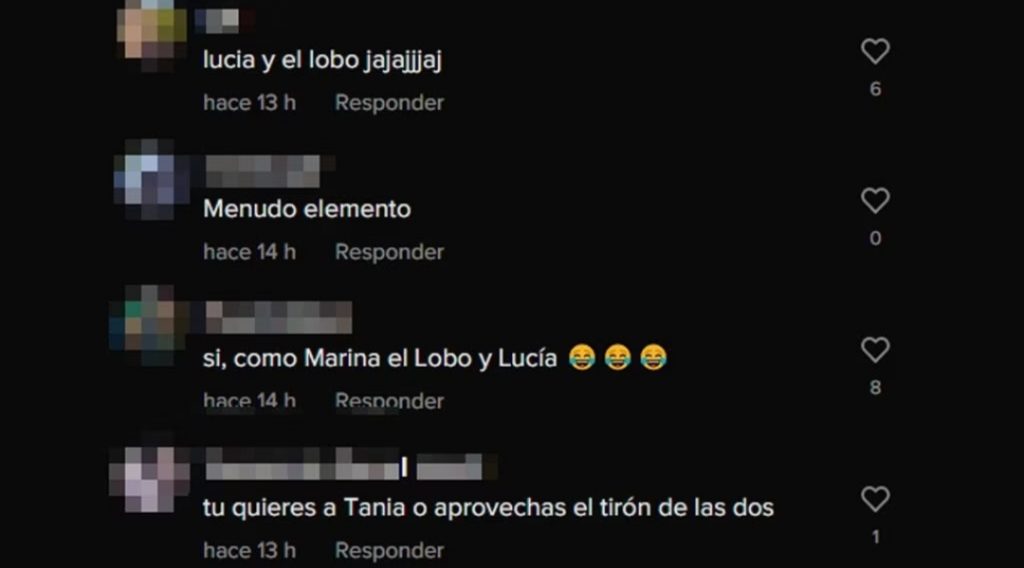Open the username above 'si, como Marina el Lobo'
This screenshot has height=568, width=1024.
(x=279, y=317)
